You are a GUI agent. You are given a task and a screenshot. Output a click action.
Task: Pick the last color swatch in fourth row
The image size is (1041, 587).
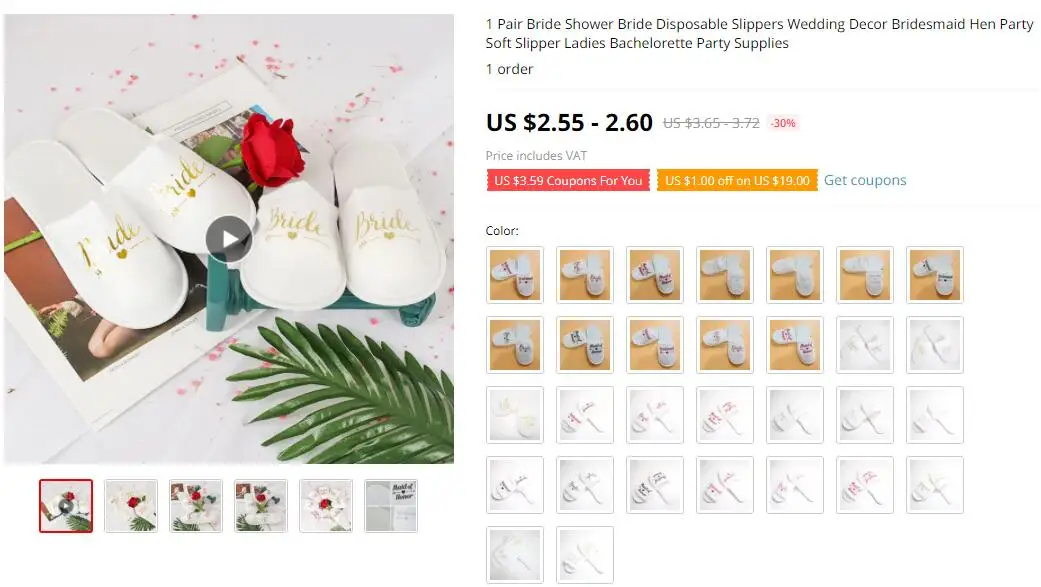tap(934, 485)
